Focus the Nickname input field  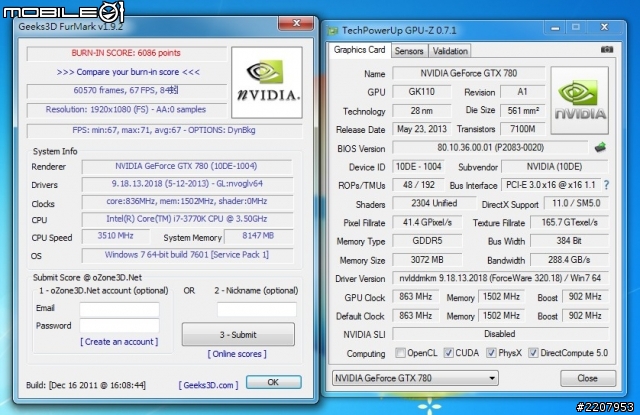257,310
